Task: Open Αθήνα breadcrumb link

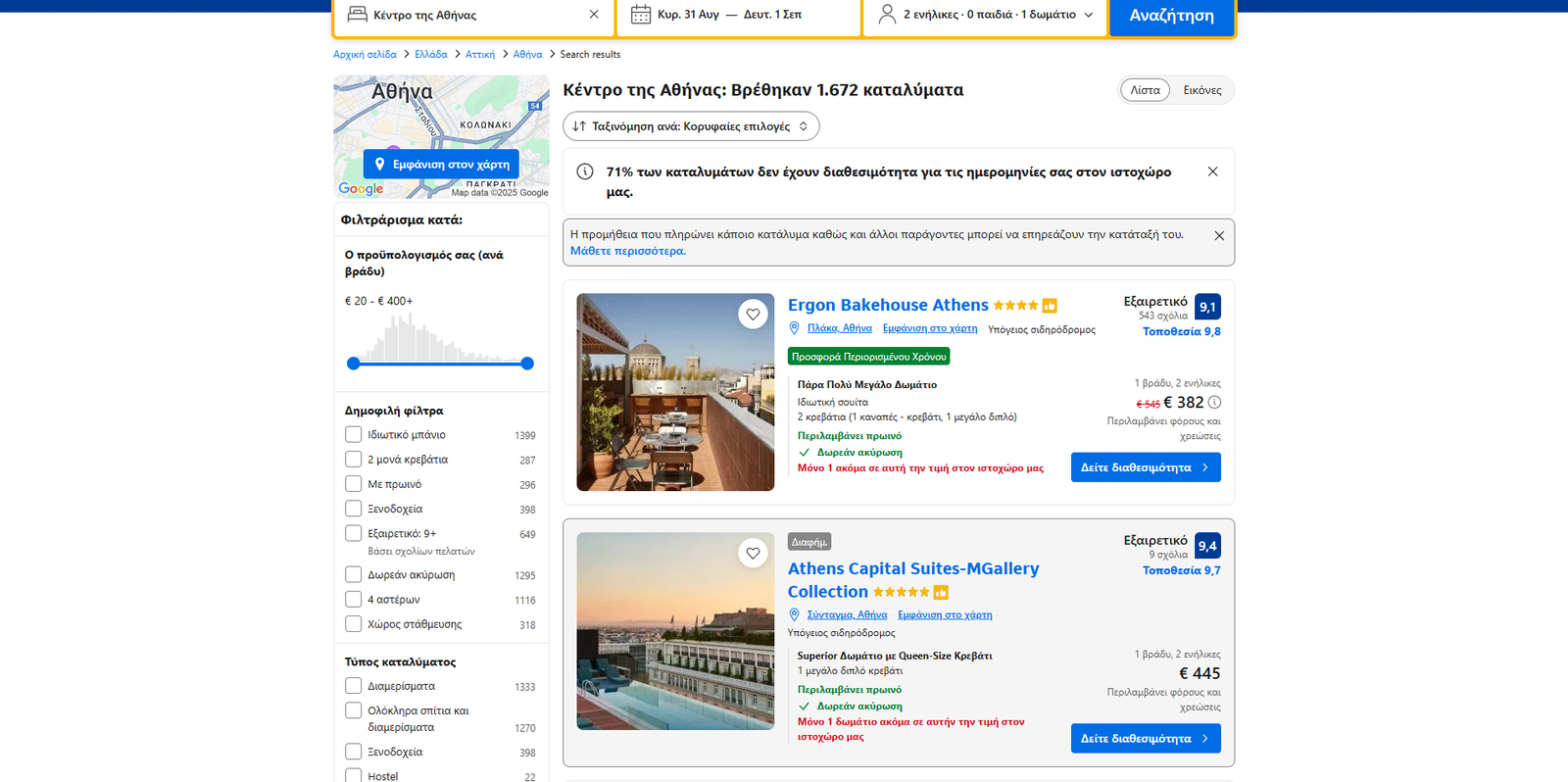Action: click(x=527, y=55)
